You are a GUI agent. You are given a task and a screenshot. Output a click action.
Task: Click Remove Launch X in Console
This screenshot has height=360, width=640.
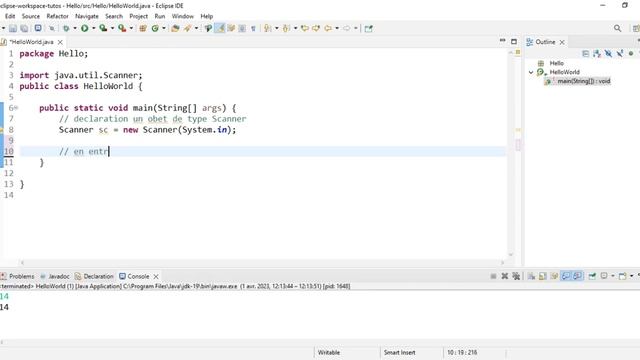point(504,276)
